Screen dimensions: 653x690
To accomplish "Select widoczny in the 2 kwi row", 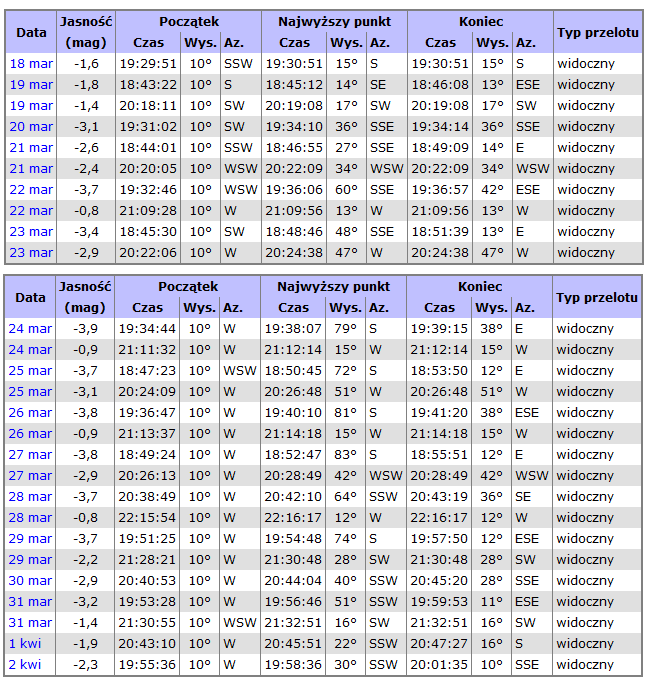I will (x=585, y=665).
